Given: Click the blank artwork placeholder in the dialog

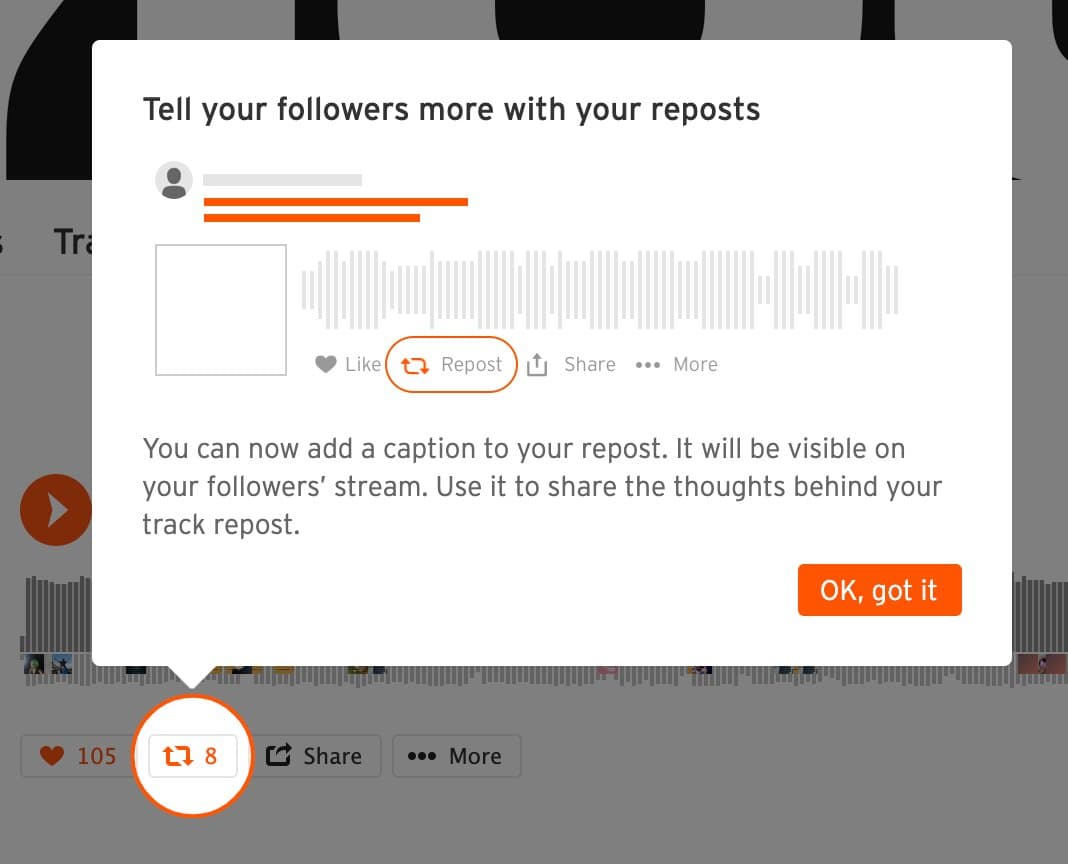Looking at the screenshot, I should point(221,310).
